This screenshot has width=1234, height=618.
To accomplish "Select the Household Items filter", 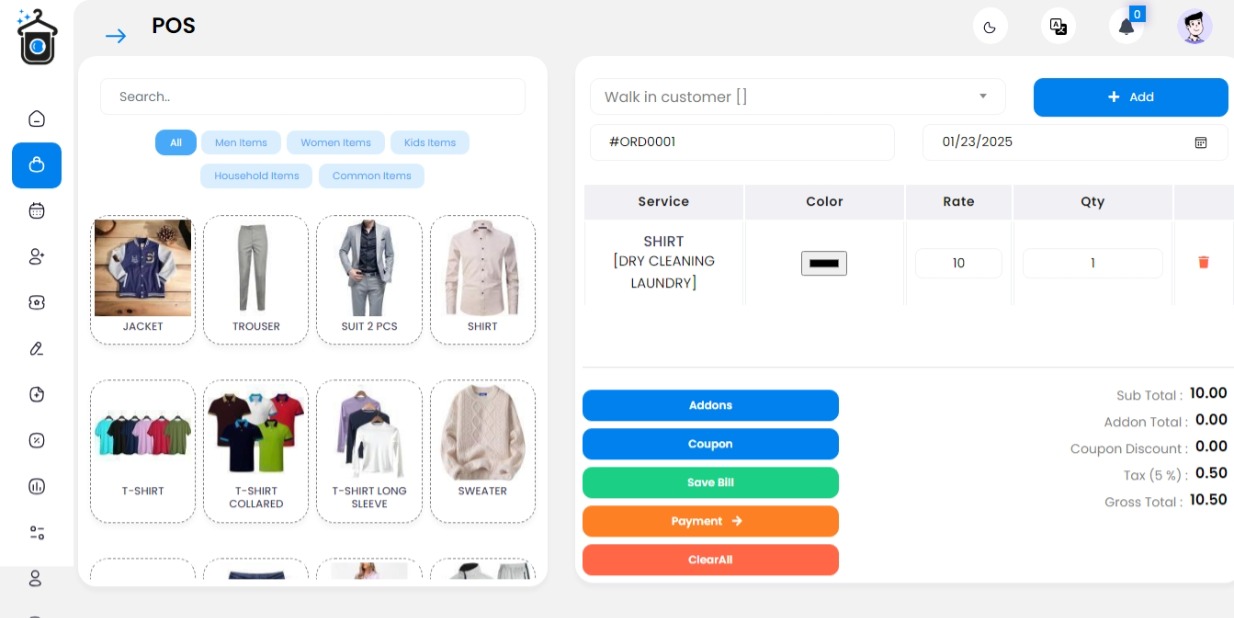I will (256, 176).
